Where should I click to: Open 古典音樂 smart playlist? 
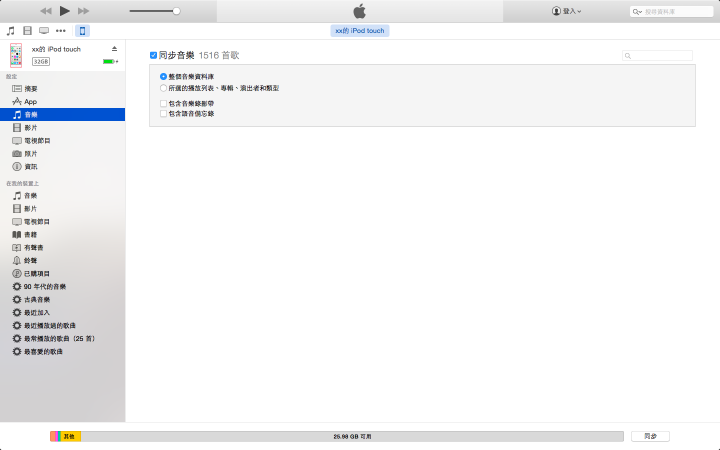coord(62,299)
